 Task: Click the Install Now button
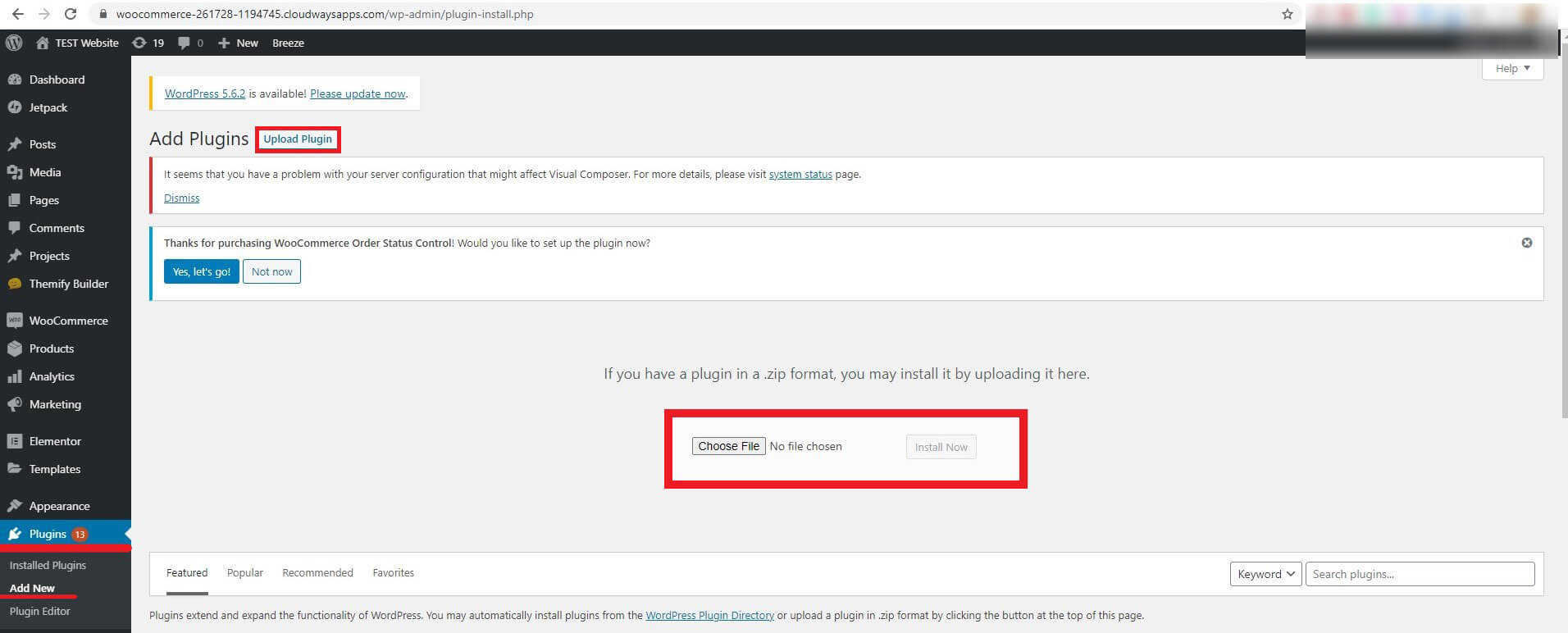pyautogui.click(x=941, y=447)
